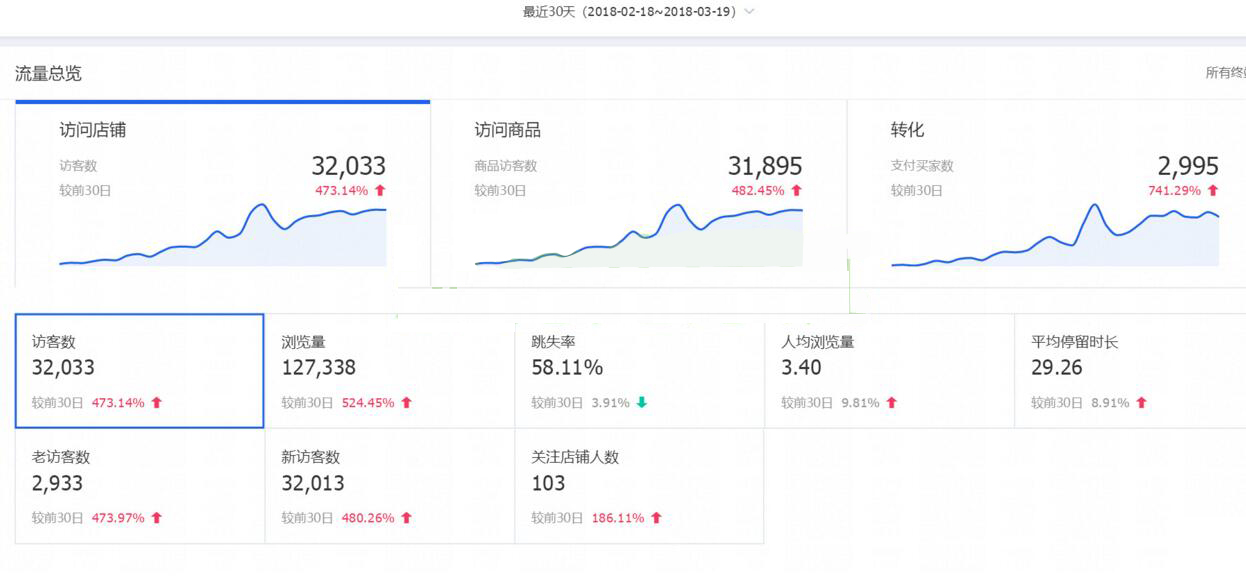This screenshot has width=1246, height=576.
Task: Choose the 平均停留时长 metric card
Action: pyautogui.click(x=1130, y=371)
